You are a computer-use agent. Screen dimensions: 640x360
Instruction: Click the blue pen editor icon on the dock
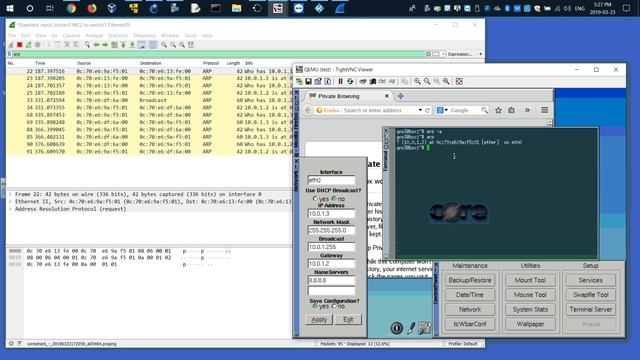coord(411,328)
